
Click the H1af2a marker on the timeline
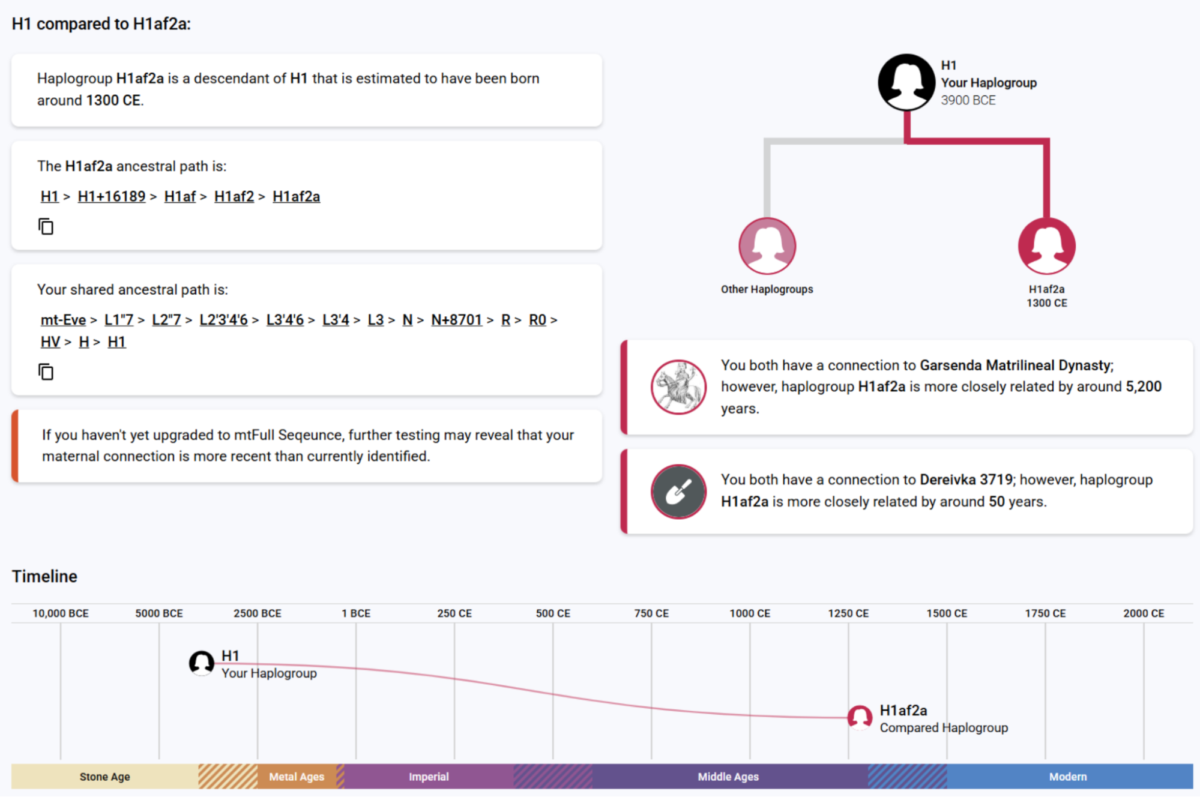860,716
